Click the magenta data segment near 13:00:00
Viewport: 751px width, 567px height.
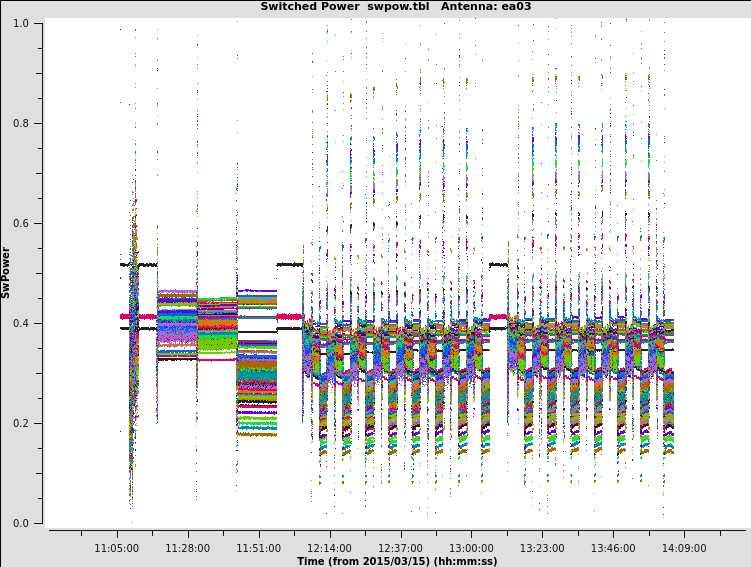[x=497, y=317]
